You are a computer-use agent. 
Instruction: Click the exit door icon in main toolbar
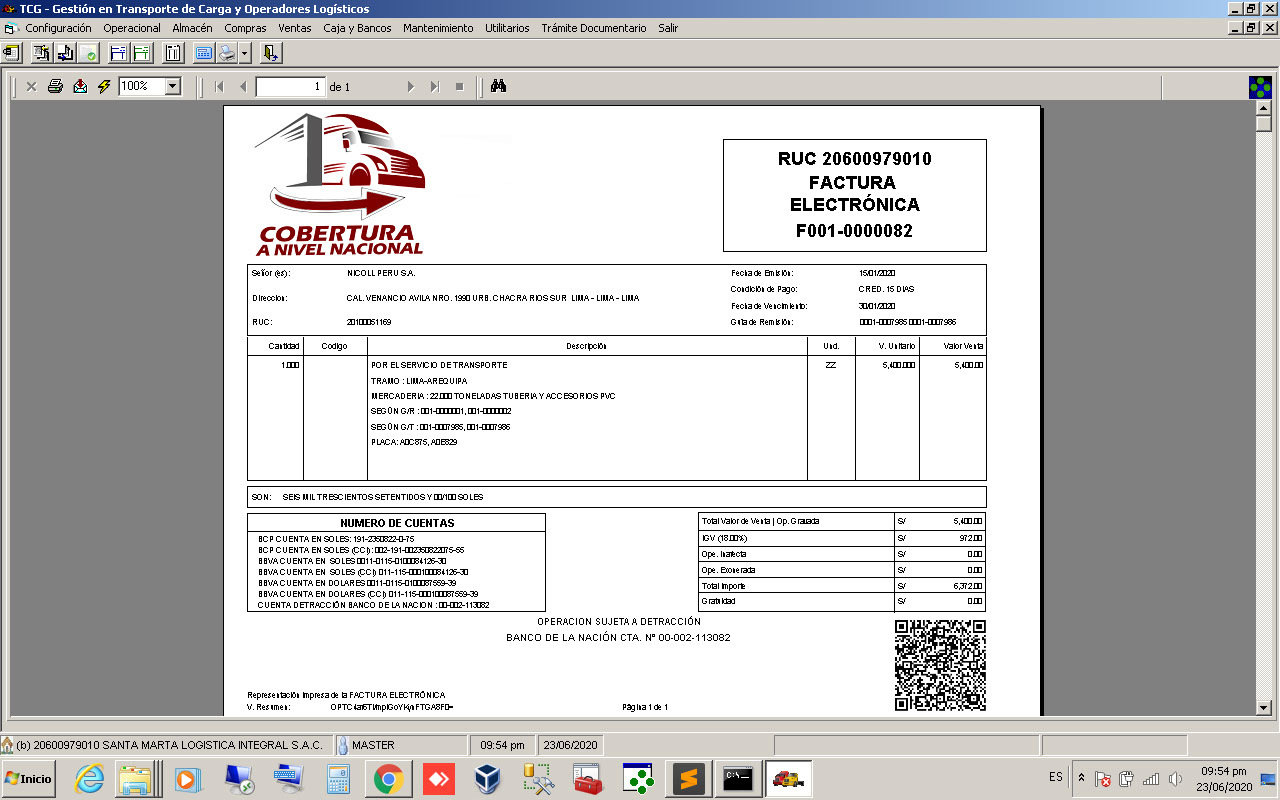pos(271,53)
